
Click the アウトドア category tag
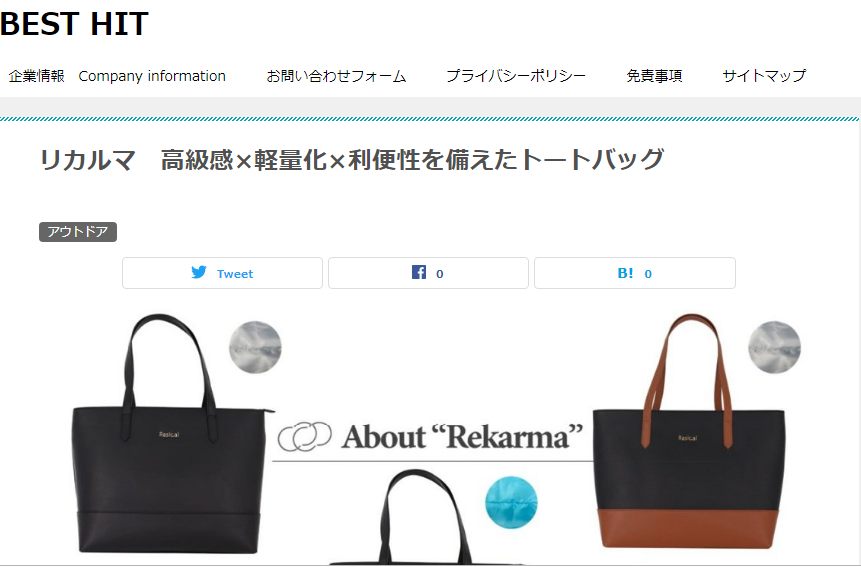78,232
